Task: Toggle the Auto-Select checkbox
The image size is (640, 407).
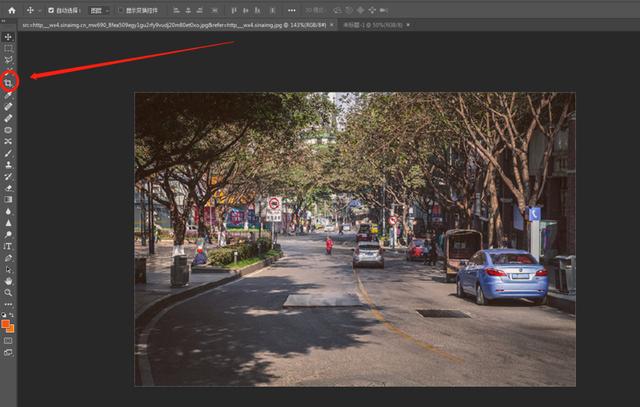Action: (51, 10)
